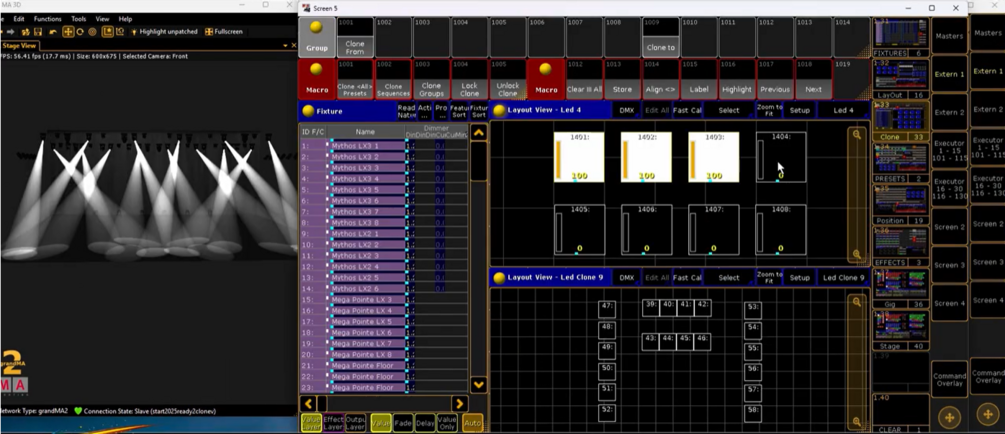Click the Fullscreen icon in MA 3D toolbar
The image size is (1005, 434).
(x=209, y=31)
